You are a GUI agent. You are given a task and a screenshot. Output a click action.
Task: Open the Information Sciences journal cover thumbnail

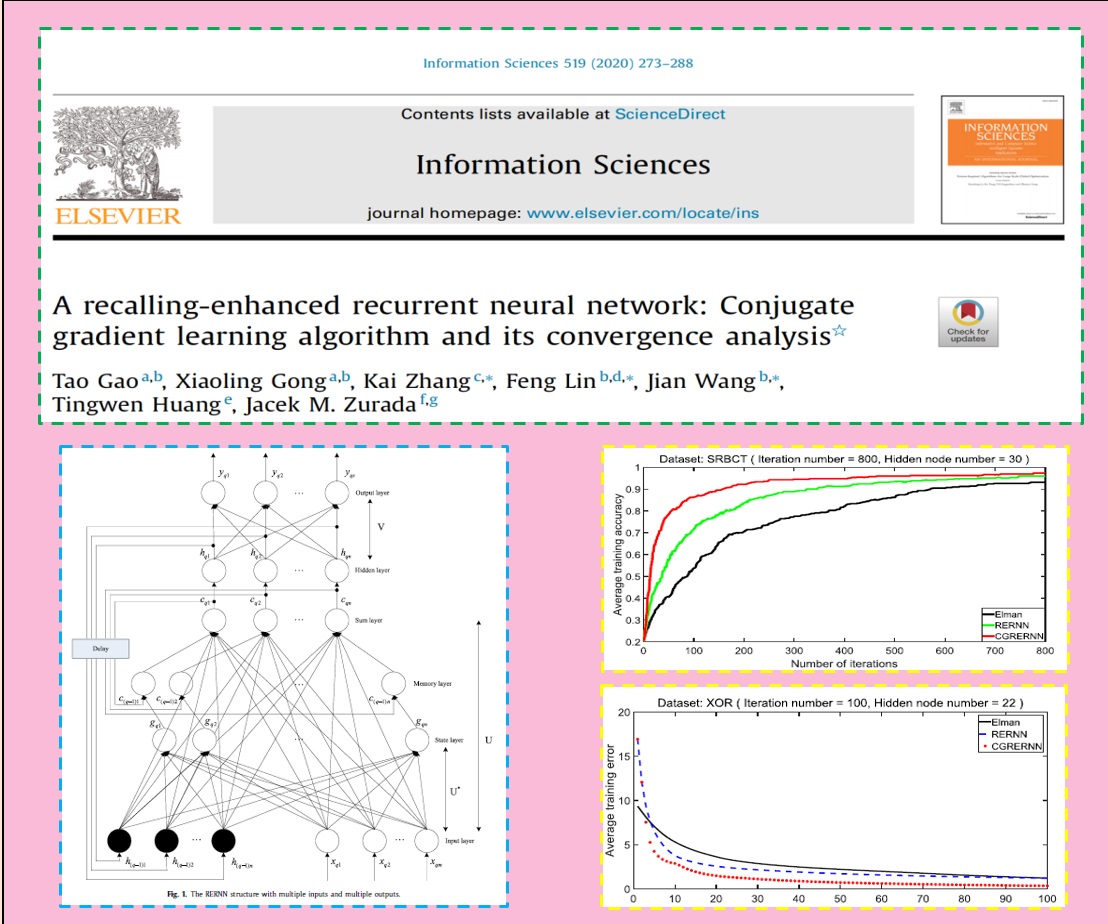(1003, 159)
